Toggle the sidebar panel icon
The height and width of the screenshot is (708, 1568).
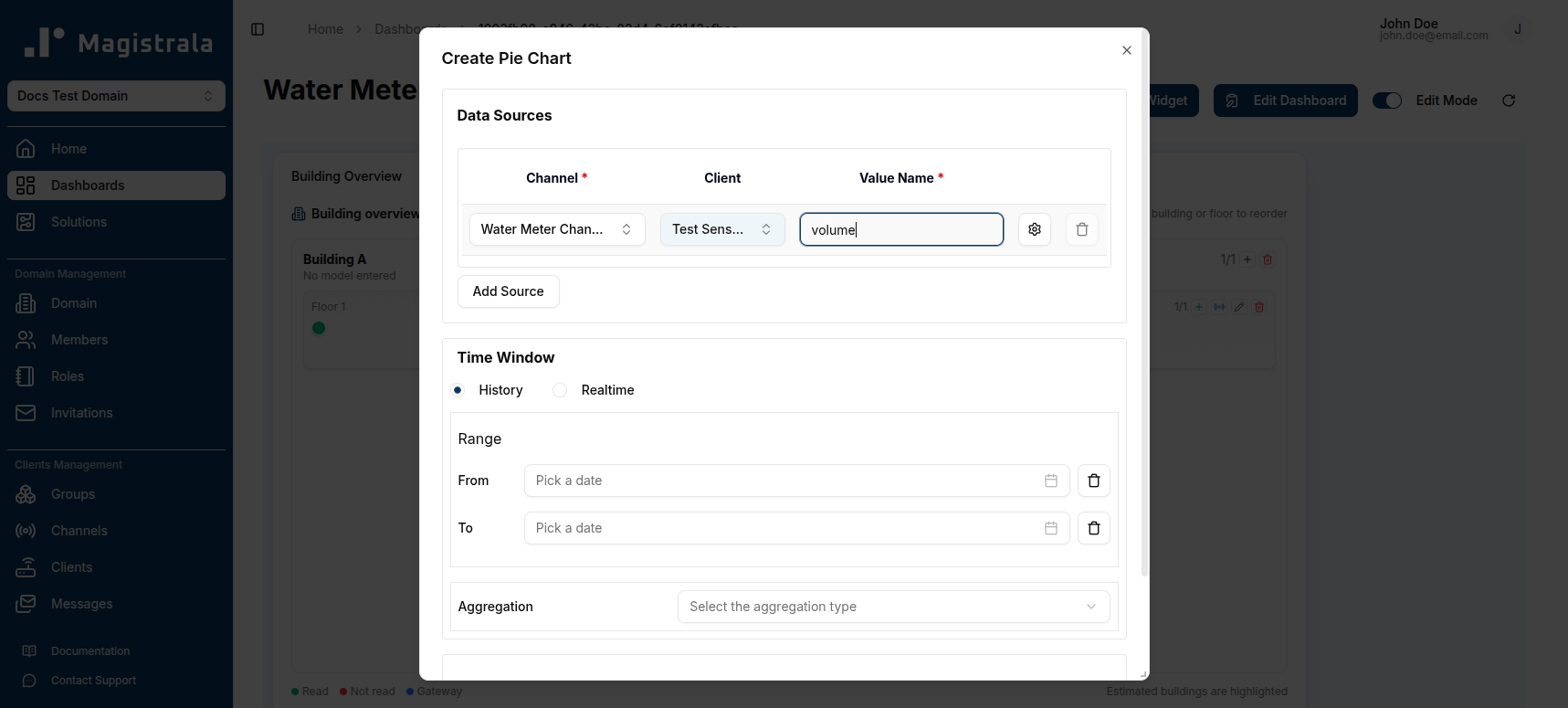258,29
